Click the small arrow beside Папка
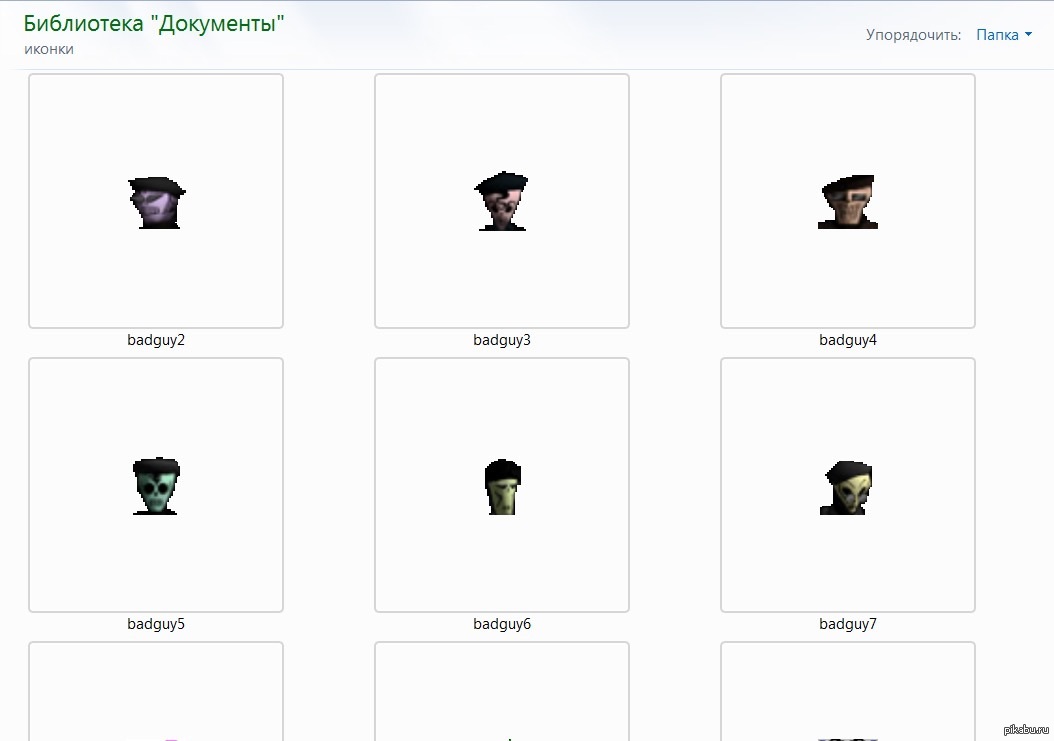This screenshot has height=741, width=1054. click(x=1029, y=36)
